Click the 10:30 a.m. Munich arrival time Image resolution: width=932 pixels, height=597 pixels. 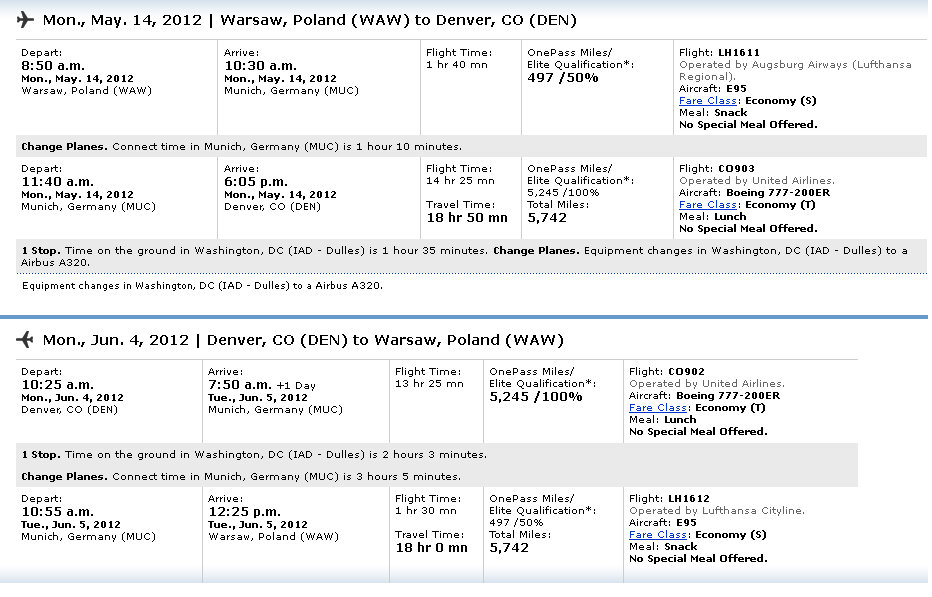click(x=260, y=65)
